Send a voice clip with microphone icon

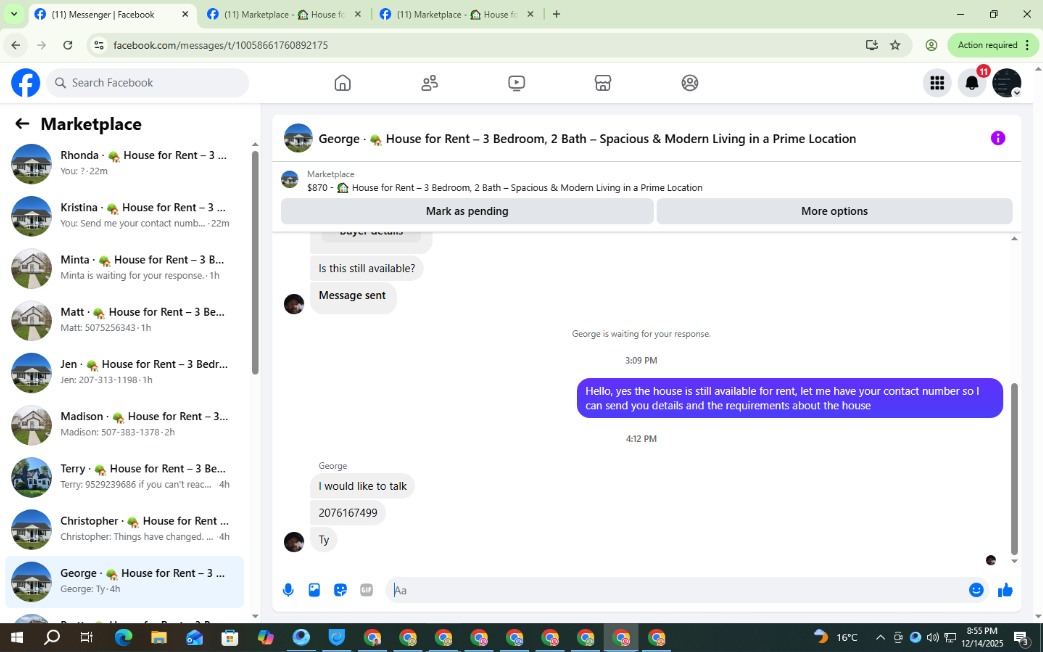coord(288,590)
